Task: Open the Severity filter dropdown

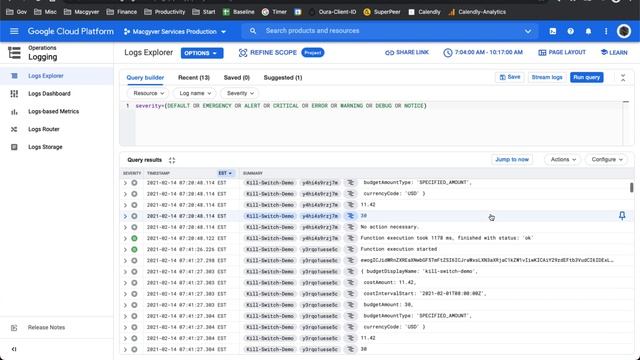Action: 240,93
